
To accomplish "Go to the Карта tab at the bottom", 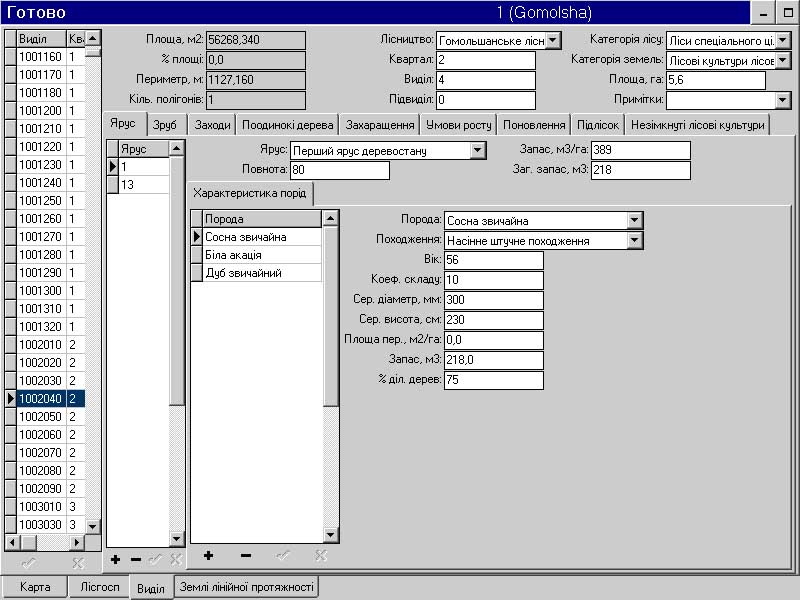I will point(35,587).
